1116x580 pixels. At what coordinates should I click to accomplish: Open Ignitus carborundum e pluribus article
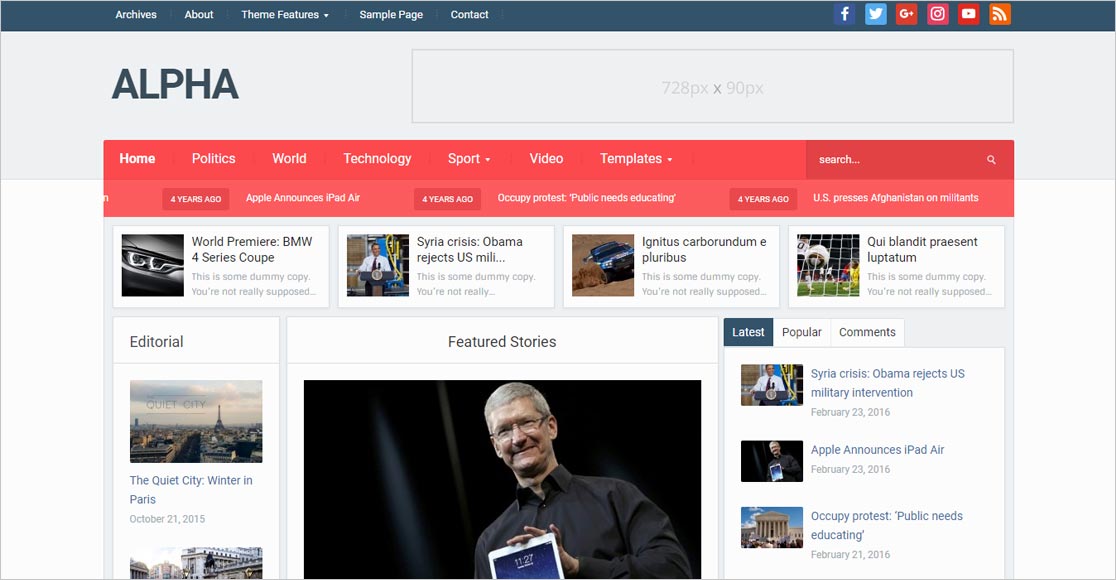click(x=704, y=249)
